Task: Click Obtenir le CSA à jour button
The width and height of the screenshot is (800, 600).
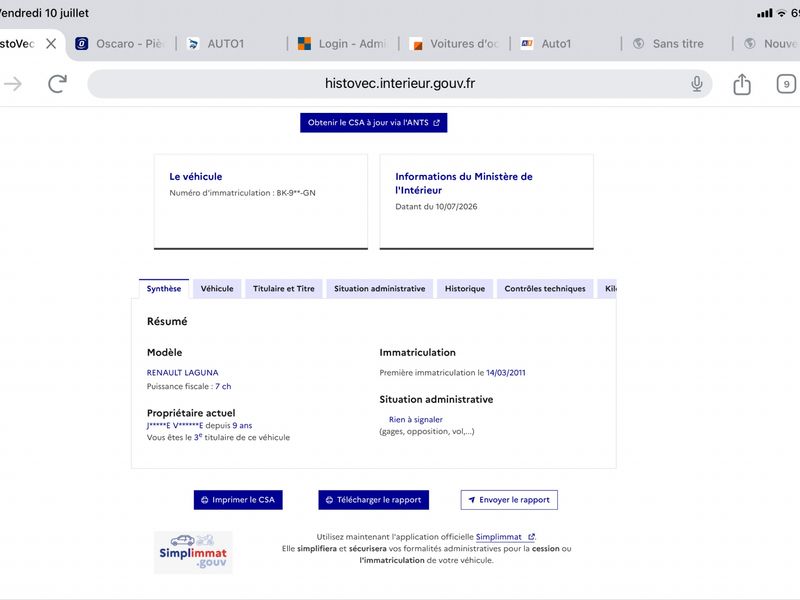Action: [373, 123]
